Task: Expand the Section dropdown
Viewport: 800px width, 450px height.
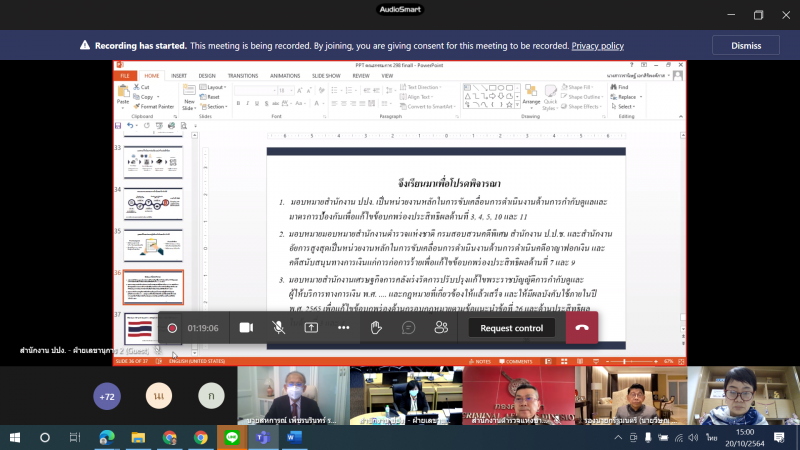Action: click(x=214, y=107)
